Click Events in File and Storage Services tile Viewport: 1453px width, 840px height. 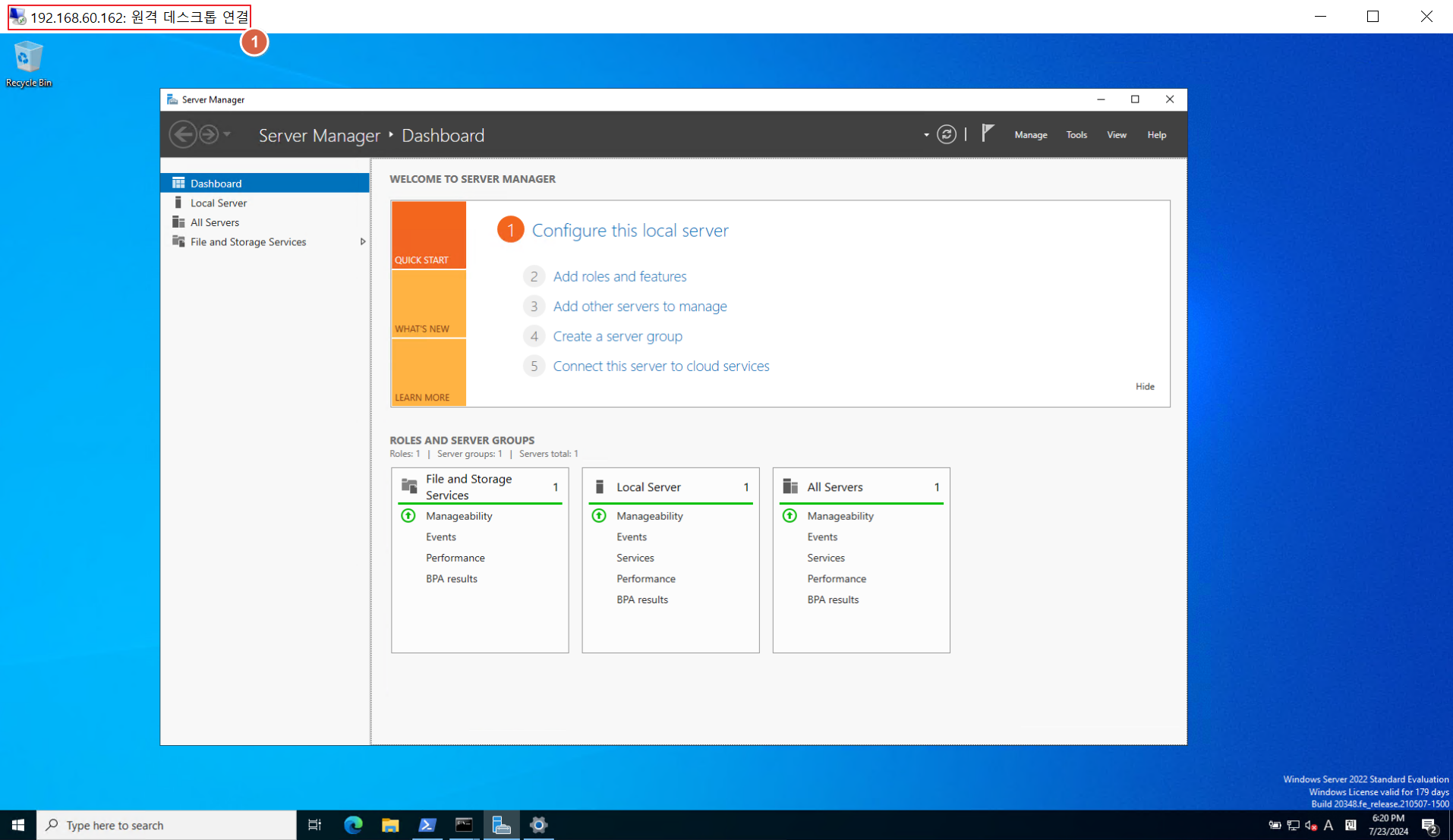(441, 536)
